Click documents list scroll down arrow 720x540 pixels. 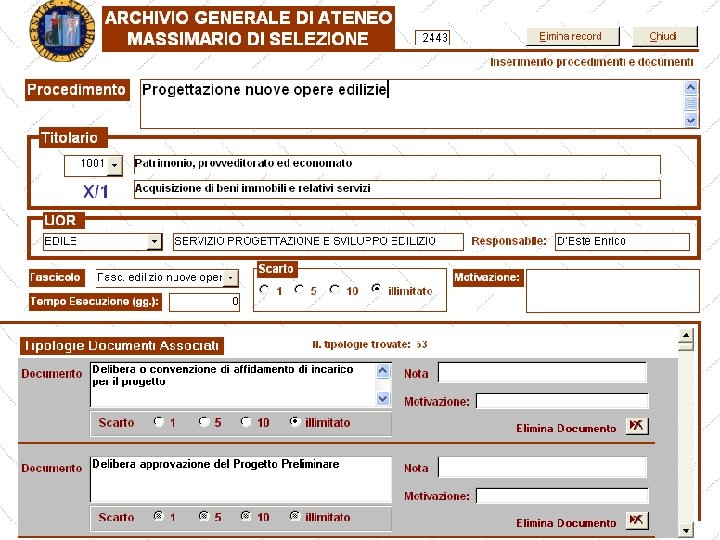click(x=686, y=530)
